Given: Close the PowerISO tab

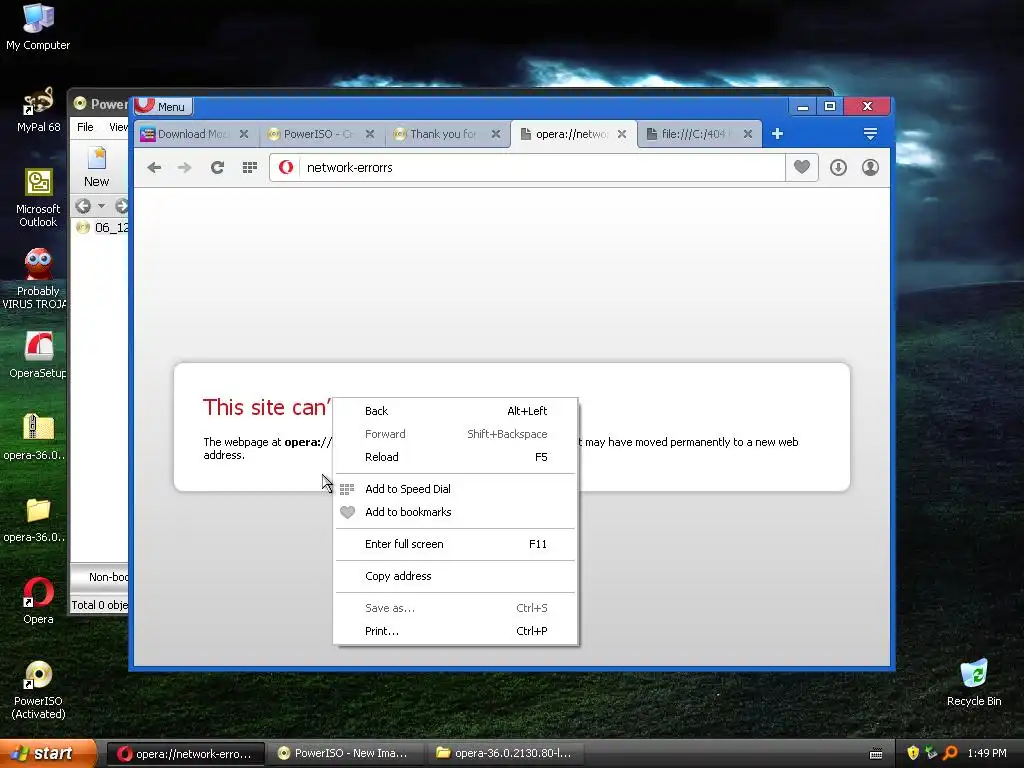Looking at the screenshot, I should coord(370,134).
